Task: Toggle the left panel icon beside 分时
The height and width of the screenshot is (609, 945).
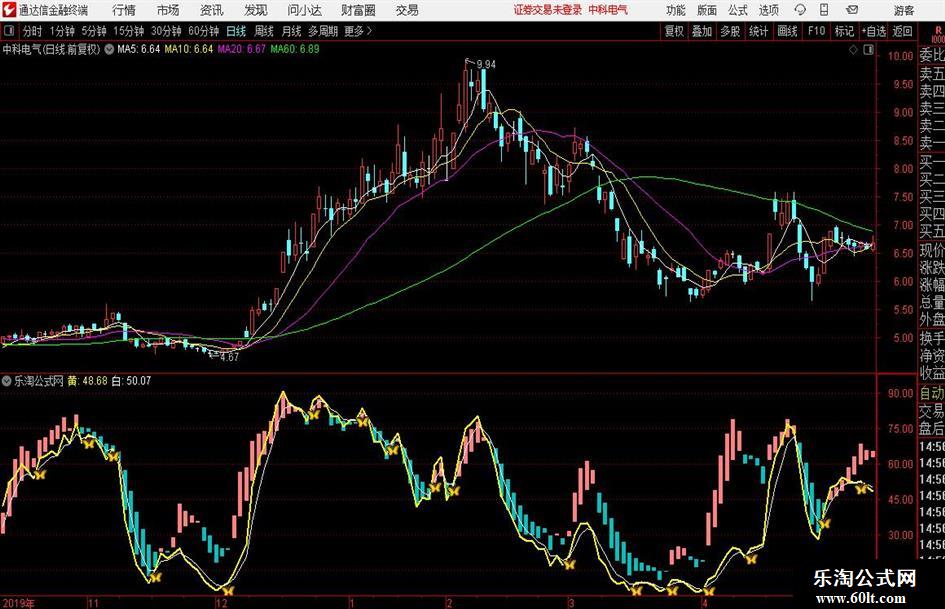Action: point(8,31)
